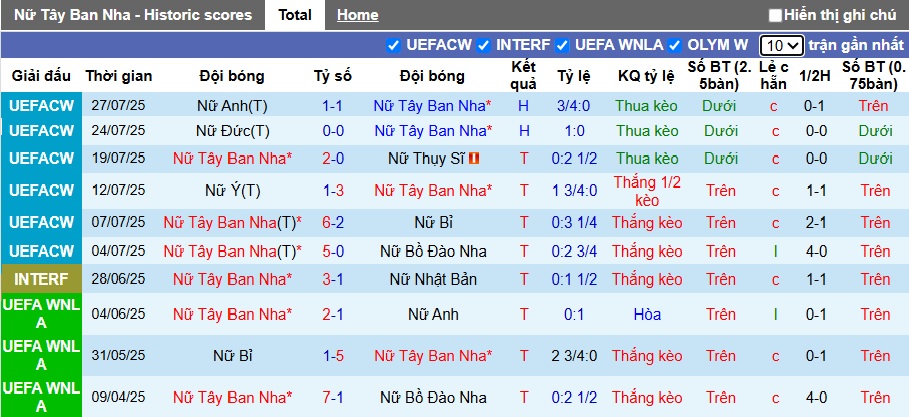Click the Hòa odds result cell

[x=646, y=314]
